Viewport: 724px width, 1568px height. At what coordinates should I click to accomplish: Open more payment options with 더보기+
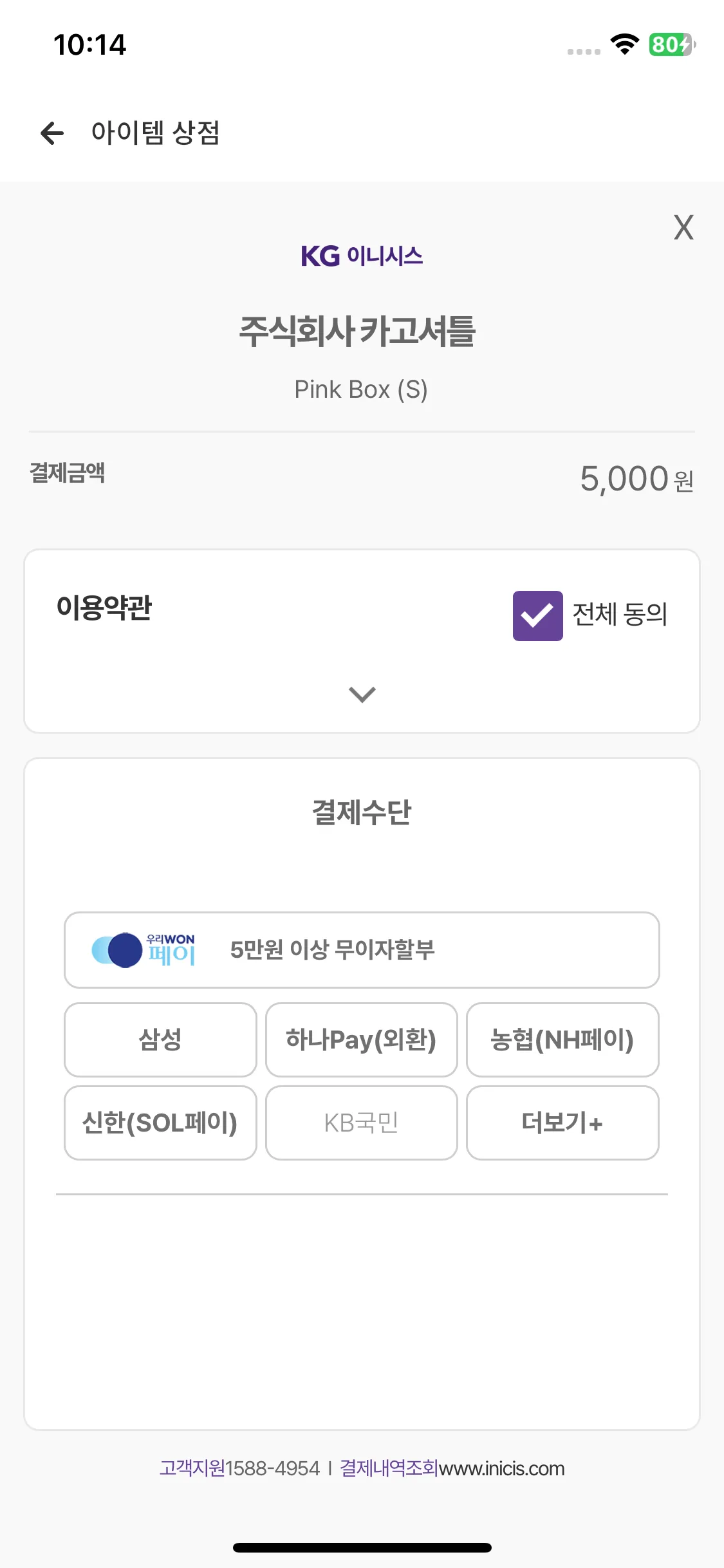coord(562,1123)
